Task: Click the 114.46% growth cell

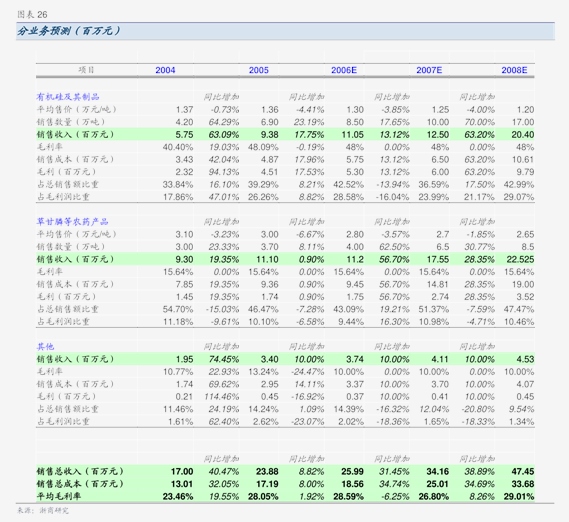Action: coord(222,397)
